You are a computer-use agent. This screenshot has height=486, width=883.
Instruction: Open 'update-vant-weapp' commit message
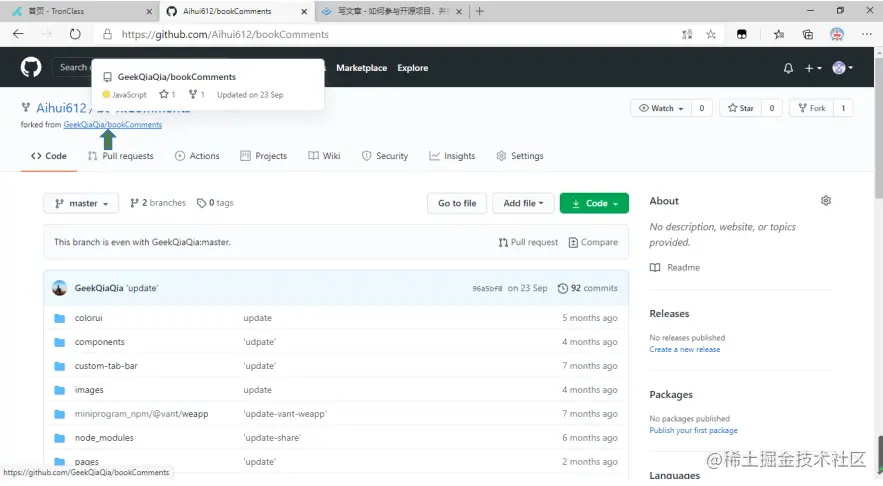(285, 414)
